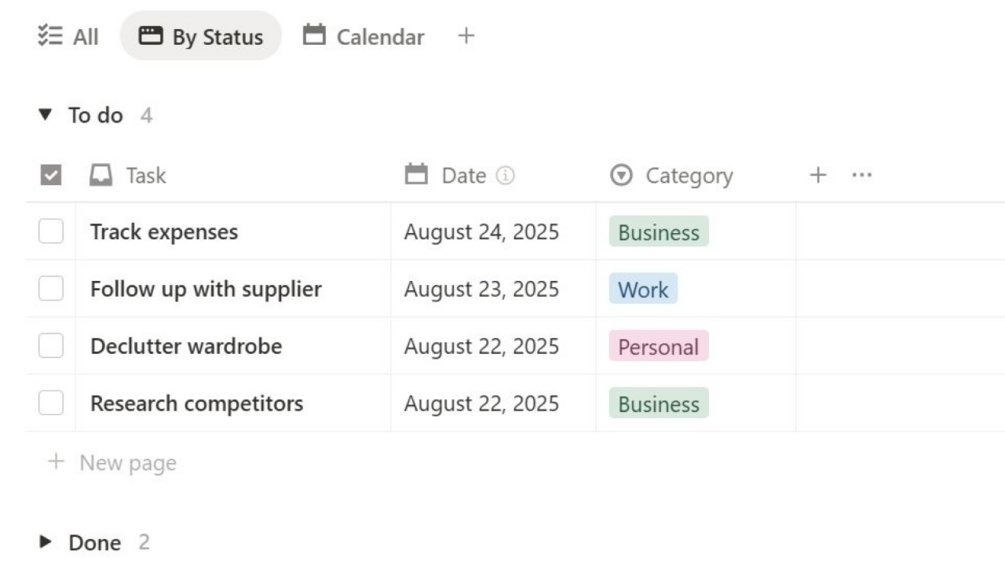Image resolution: width=1005 pixels, height=565 pixels.
Task: Switch to the Calendar view tab
Action: point(364,37)
